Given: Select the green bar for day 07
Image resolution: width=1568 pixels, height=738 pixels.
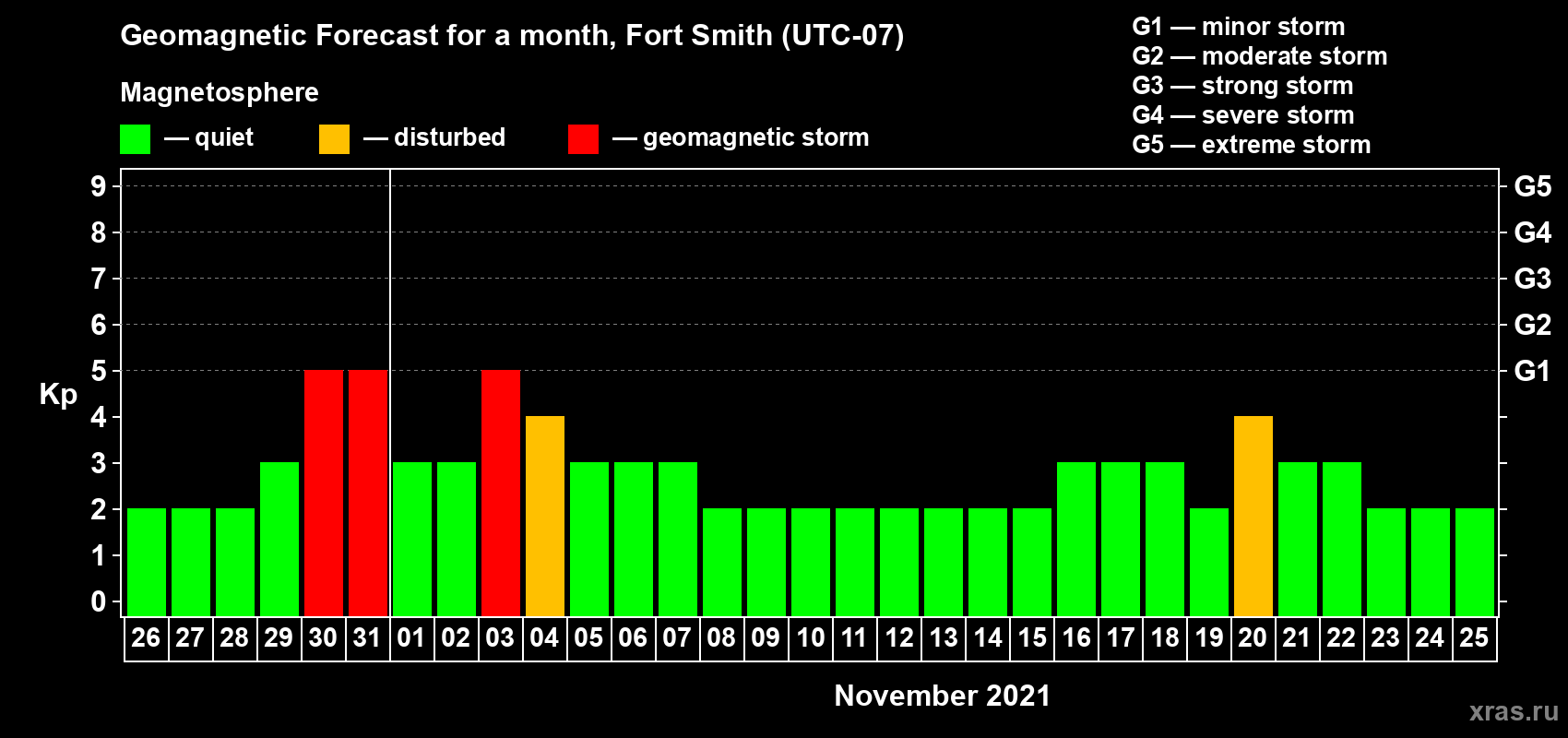Looking at the screenshot, I should click(678, 539).
